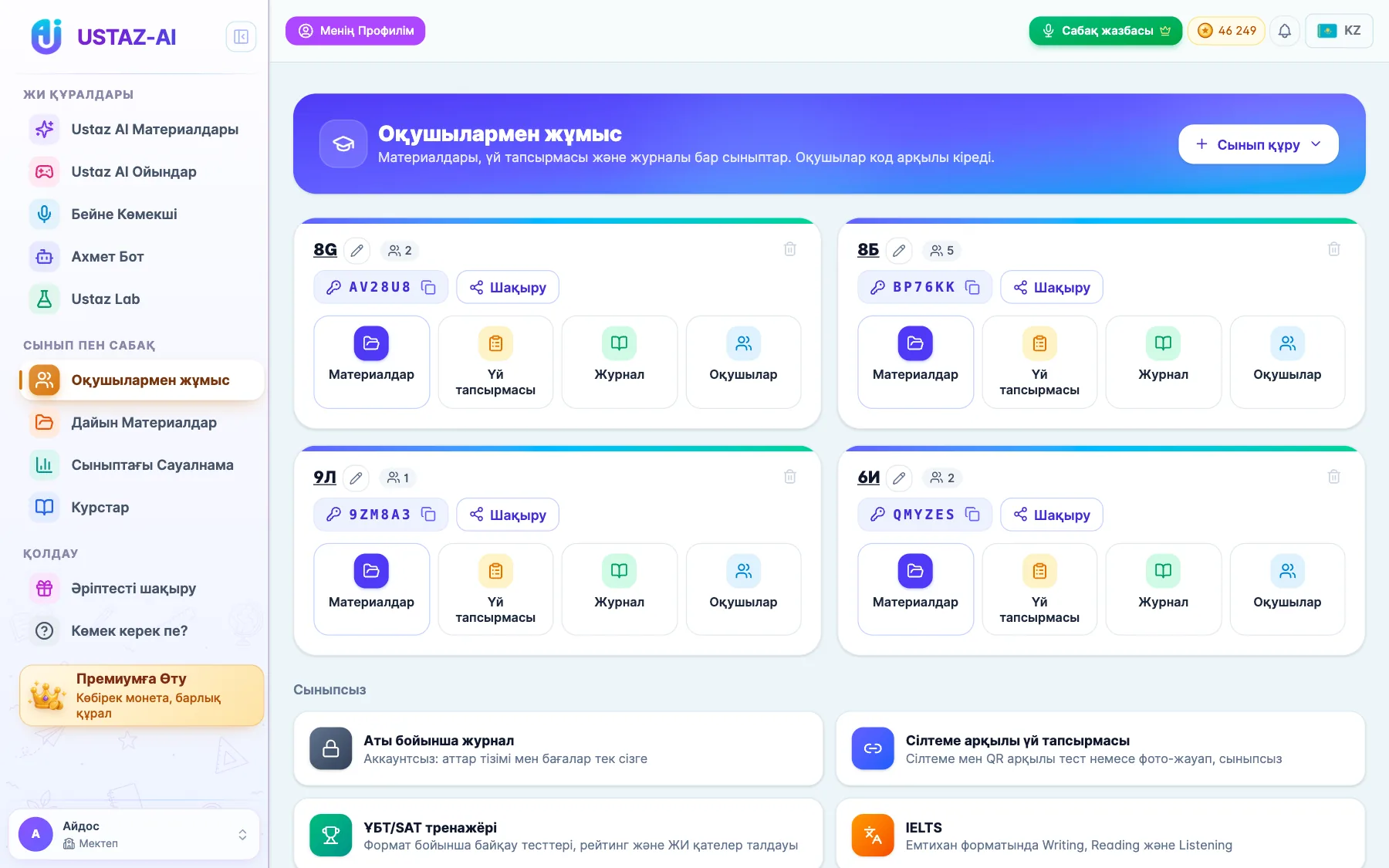Delete the 8Б class trash icon

[1334, 249]
